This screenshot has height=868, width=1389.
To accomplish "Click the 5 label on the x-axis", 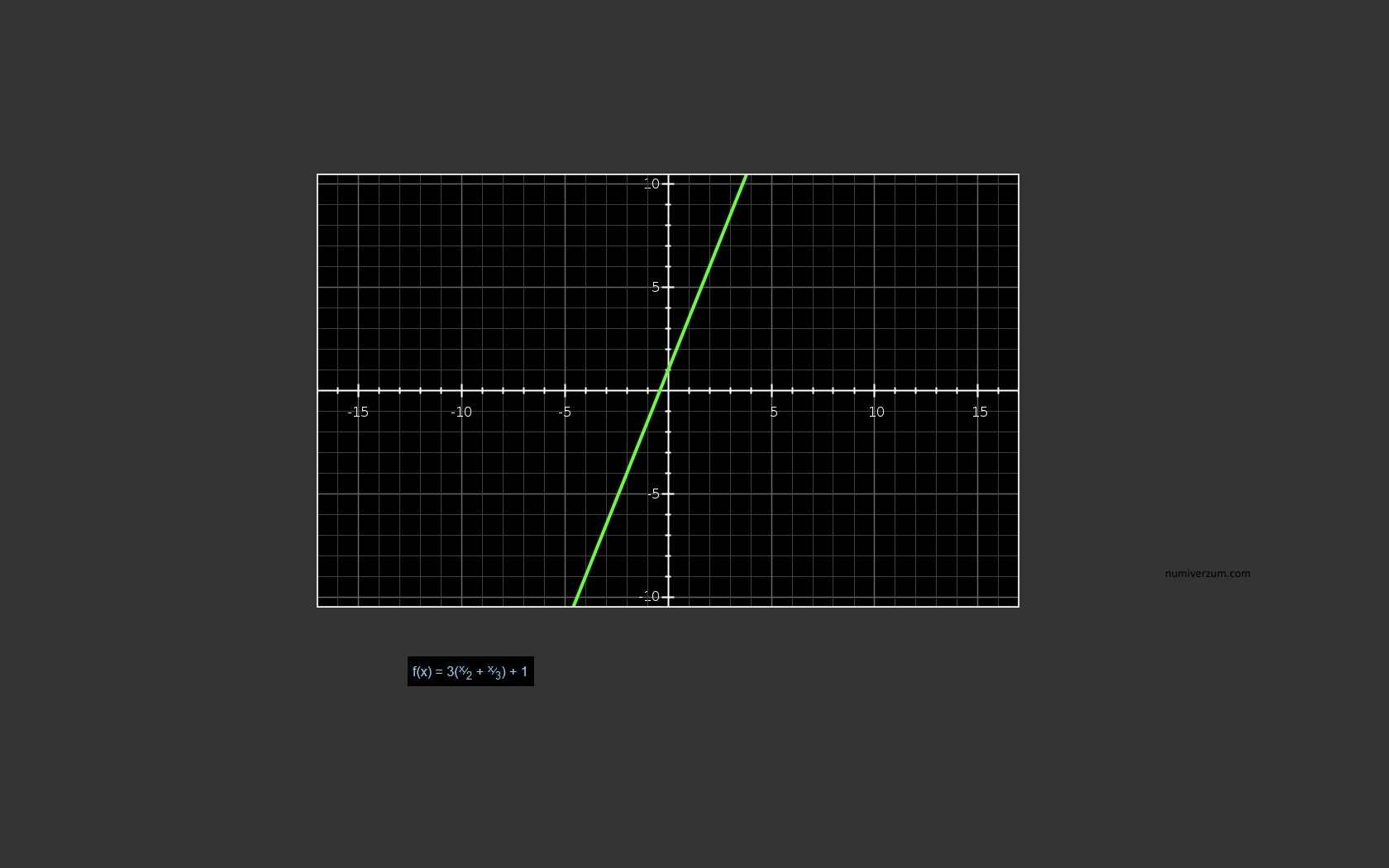I will pyautogui.click(x=773, y=412).
